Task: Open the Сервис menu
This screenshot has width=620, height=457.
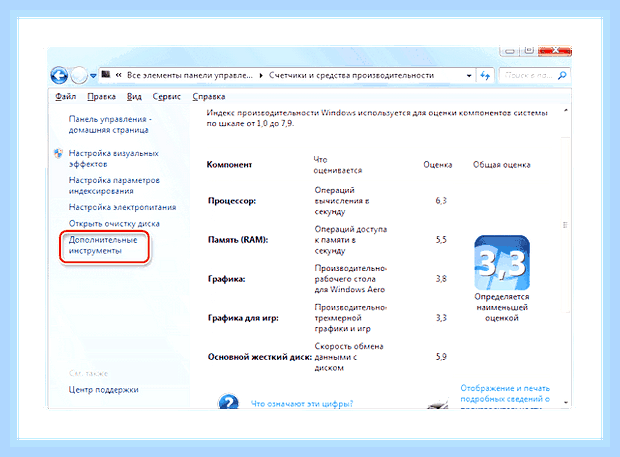Action: coord(166,96)
